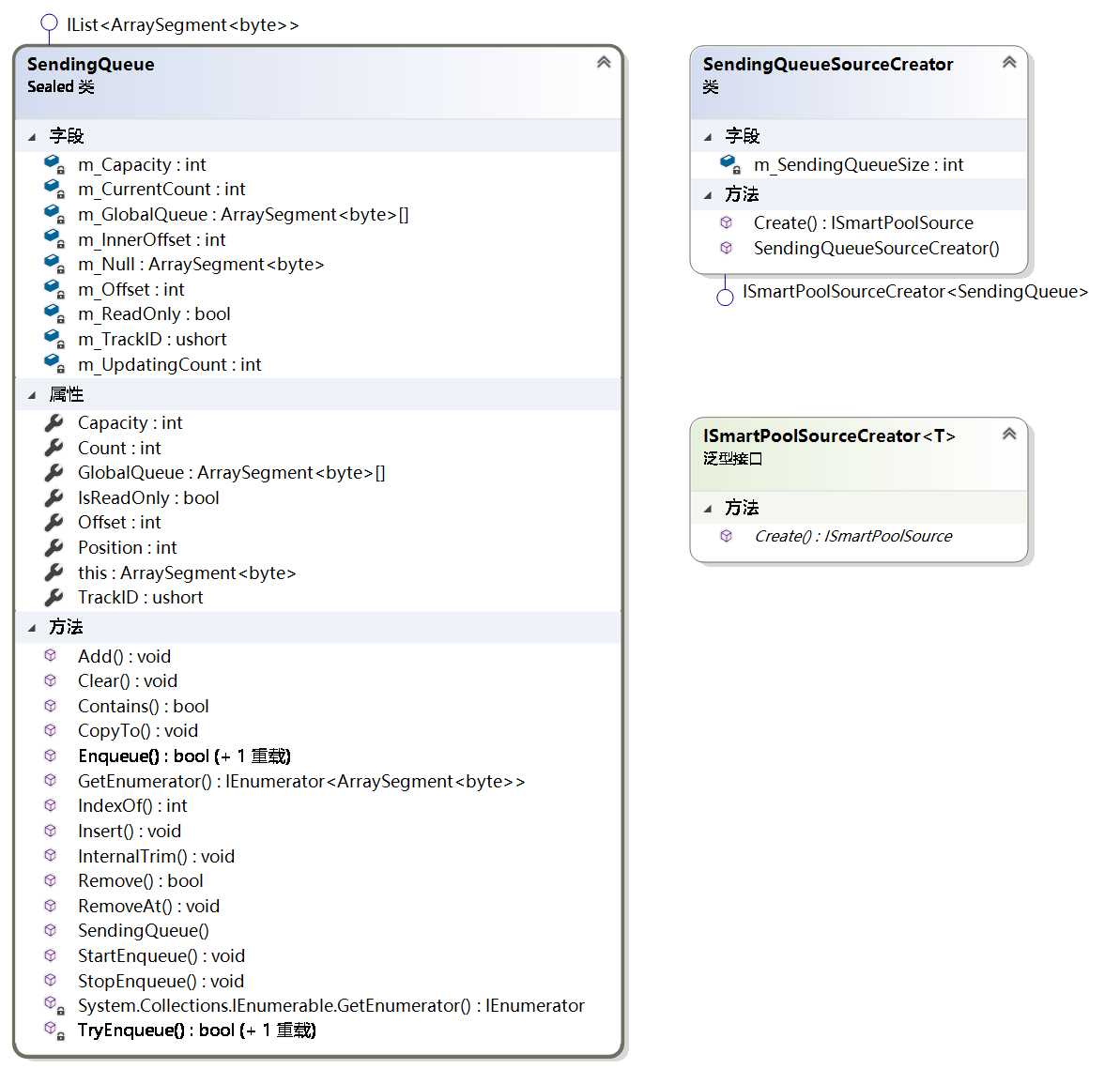Collapse the 属性 section in SendingQueue
This screenshot has height=1069, width=1120.
tap(32, 395)
